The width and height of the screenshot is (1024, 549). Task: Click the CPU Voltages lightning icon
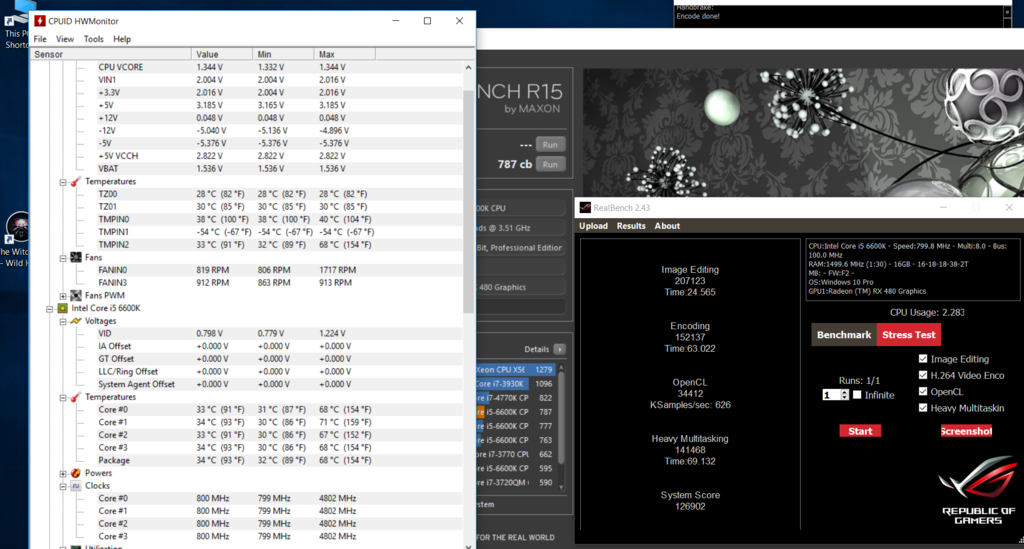[x=76, y=321]
